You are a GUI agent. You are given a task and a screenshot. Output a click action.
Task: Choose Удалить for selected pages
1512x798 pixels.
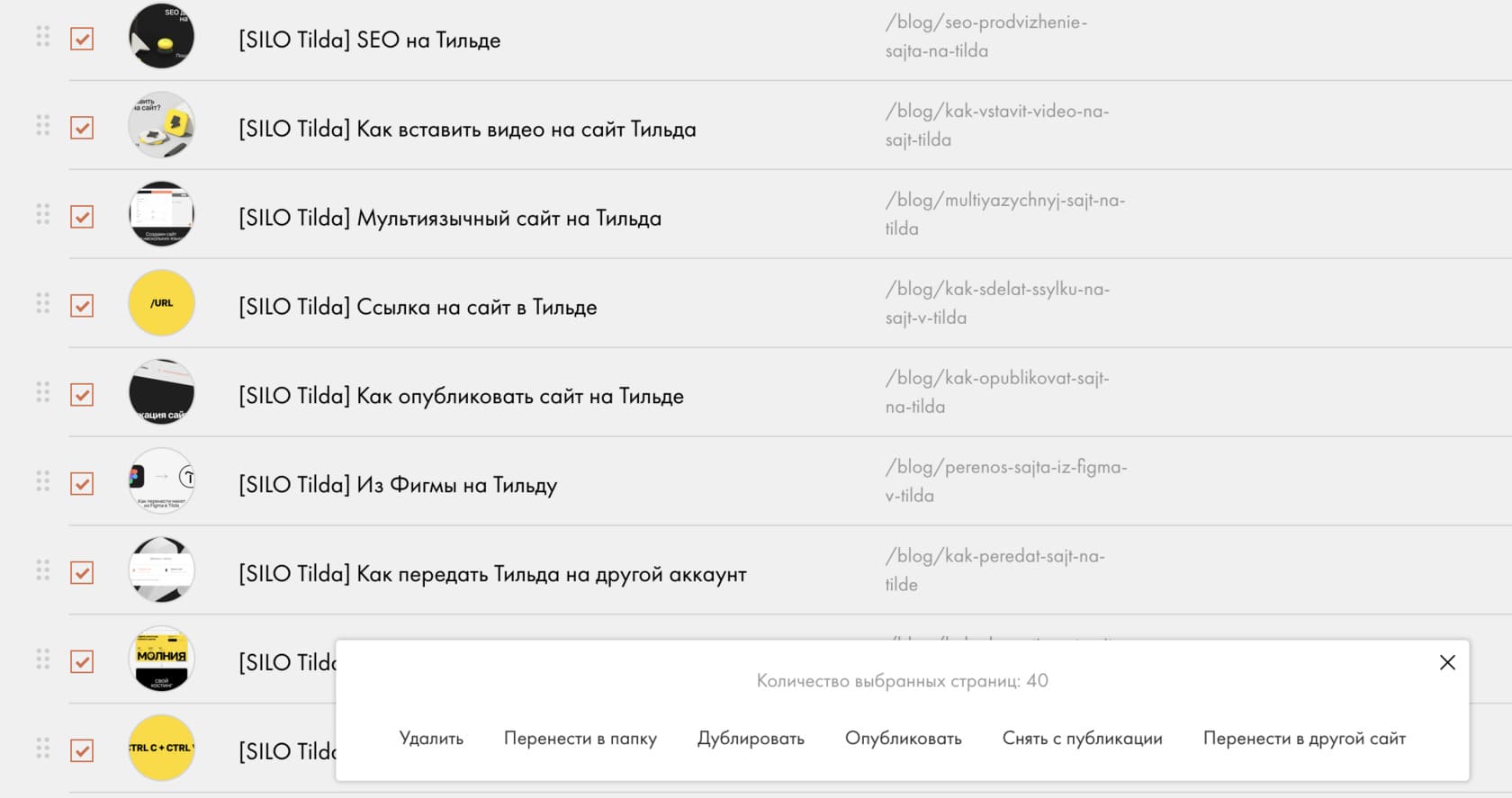pyautogui.click(x=431, y=739)
